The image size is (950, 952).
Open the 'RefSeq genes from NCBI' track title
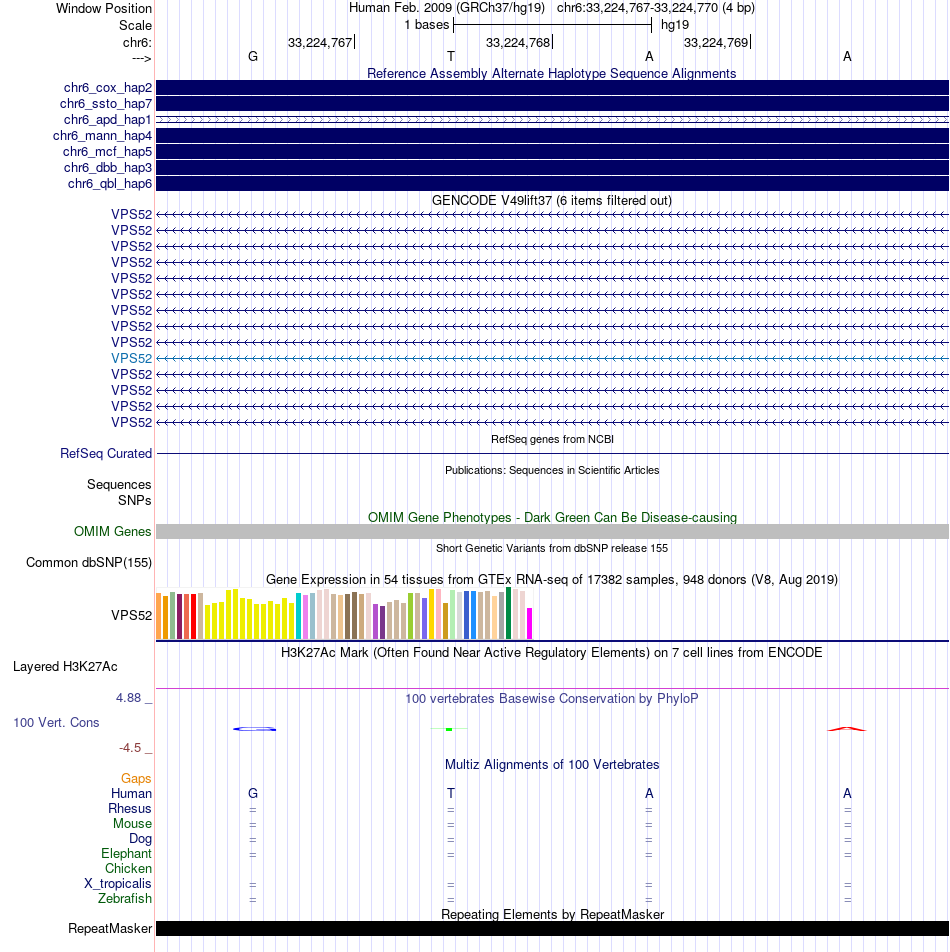[x=552, y=439]
